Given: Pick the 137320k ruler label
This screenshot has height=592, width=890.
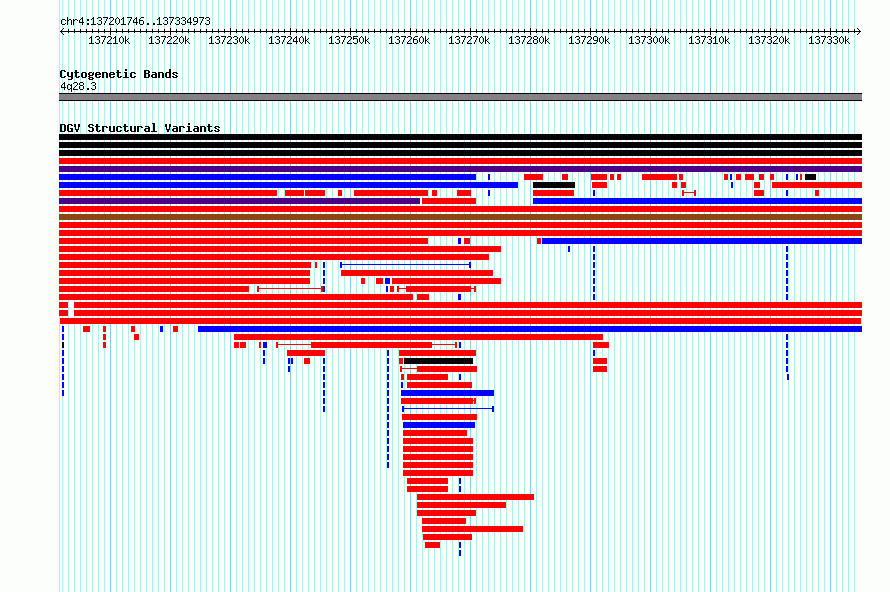Looking at the screenshot, I should point(769,40).
